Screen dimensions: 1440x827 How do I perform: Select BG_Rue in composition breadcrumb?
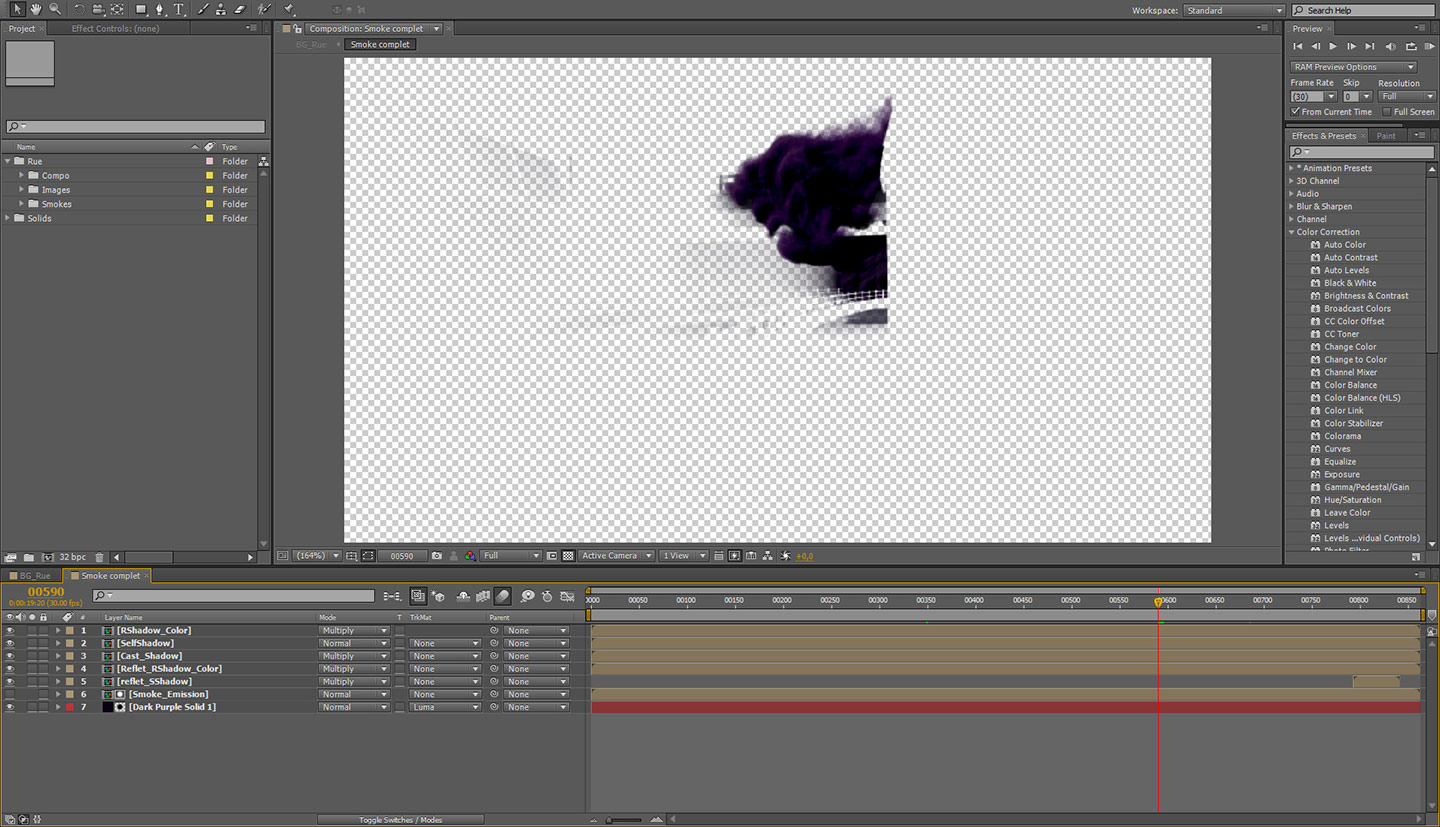click(311, 45)
